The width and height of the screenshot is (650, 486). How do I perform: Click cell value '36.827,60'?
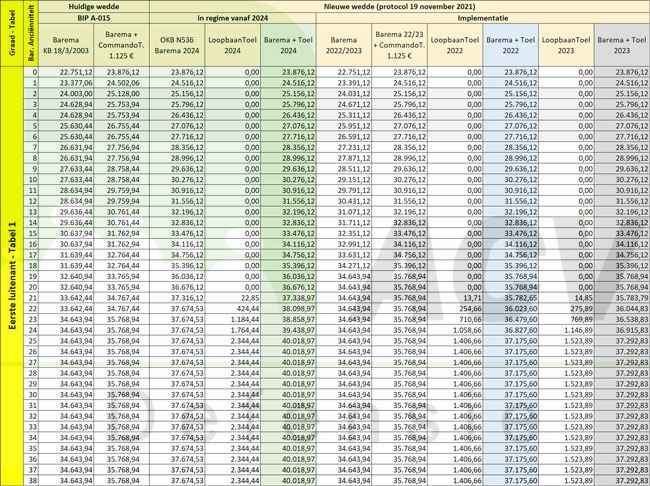(521, 330)
